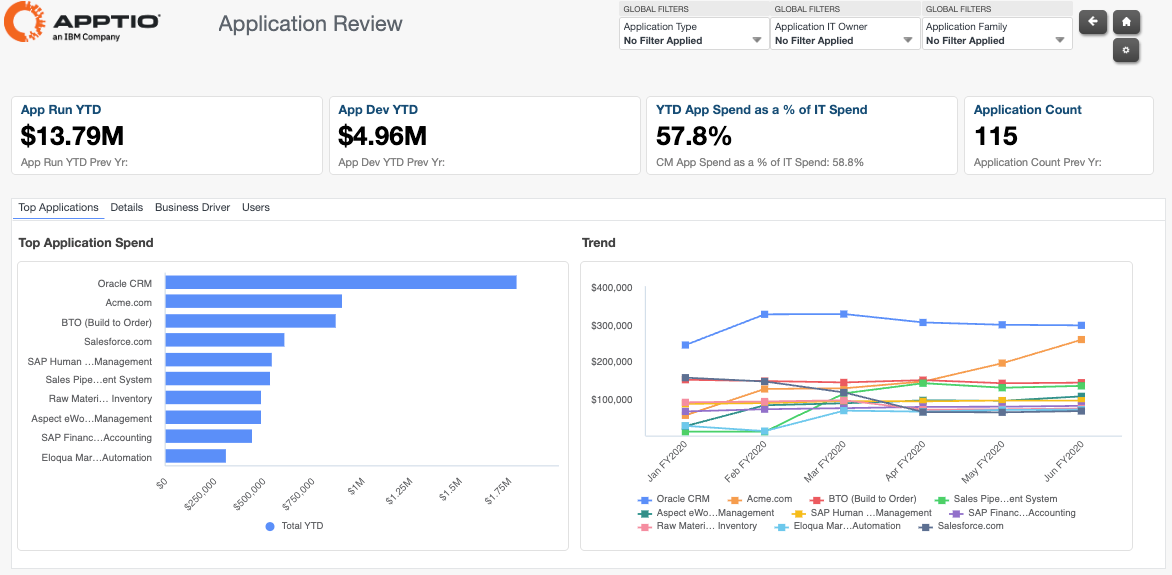Click the $1.75M axis label in bar chart

[x=498, y=493]
